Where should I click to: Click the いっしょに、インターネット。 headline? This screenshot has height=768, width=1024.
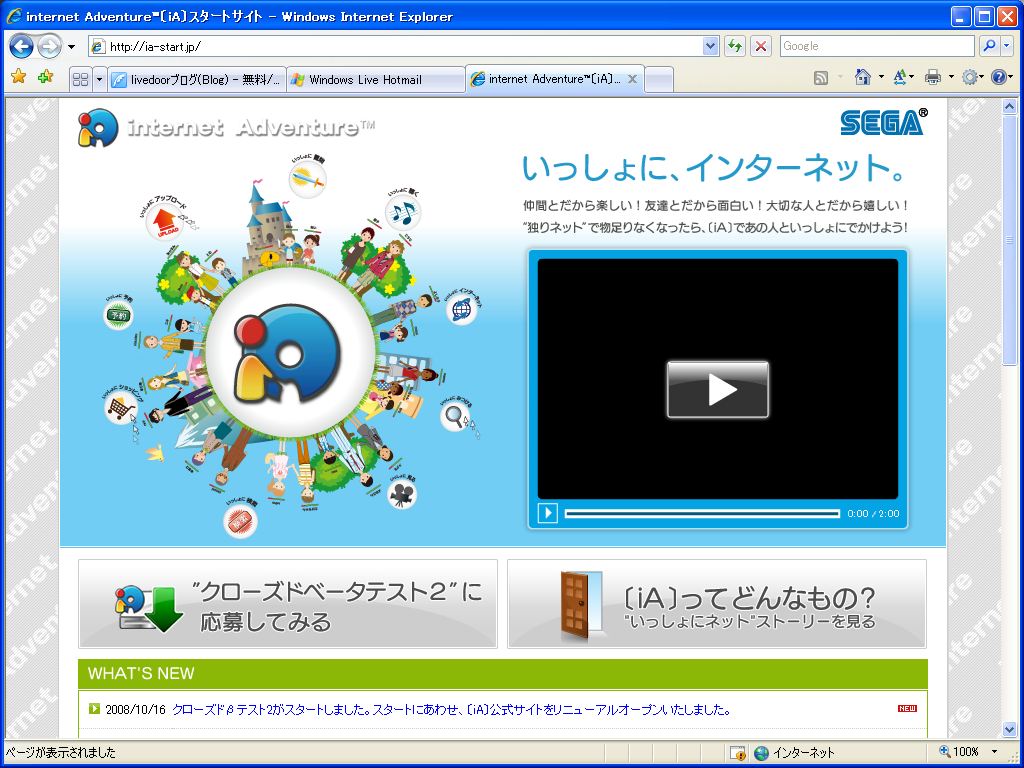tap(714, 168)
